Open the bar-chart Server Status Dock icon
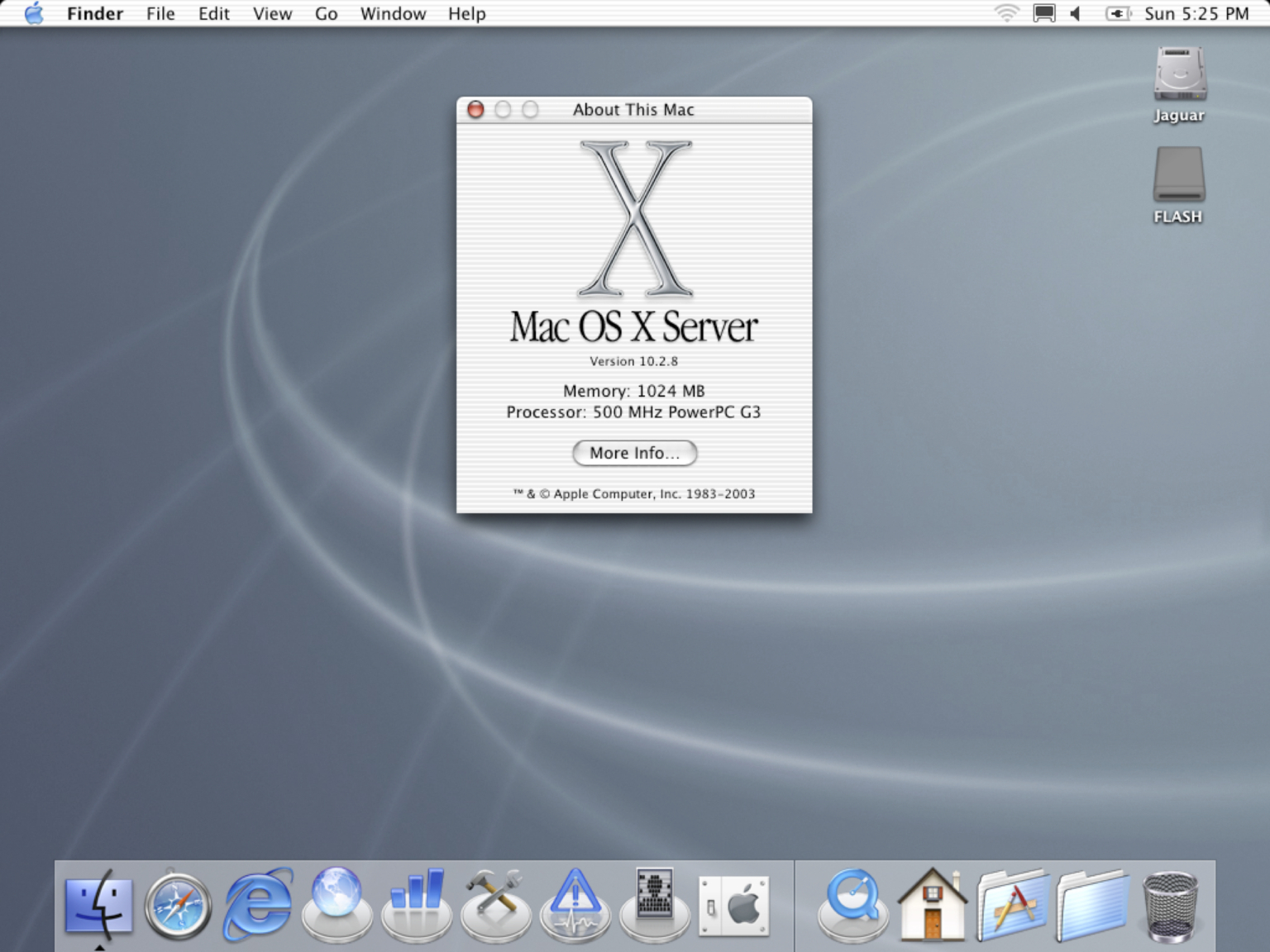Screen dimensions: 1270x952 pos(417,904)
